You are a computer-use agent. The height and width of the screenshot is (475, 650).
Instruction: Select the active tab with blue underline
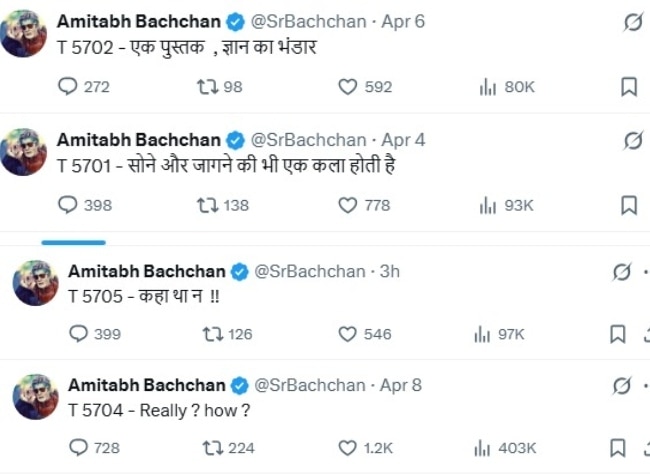coord(73,240)
